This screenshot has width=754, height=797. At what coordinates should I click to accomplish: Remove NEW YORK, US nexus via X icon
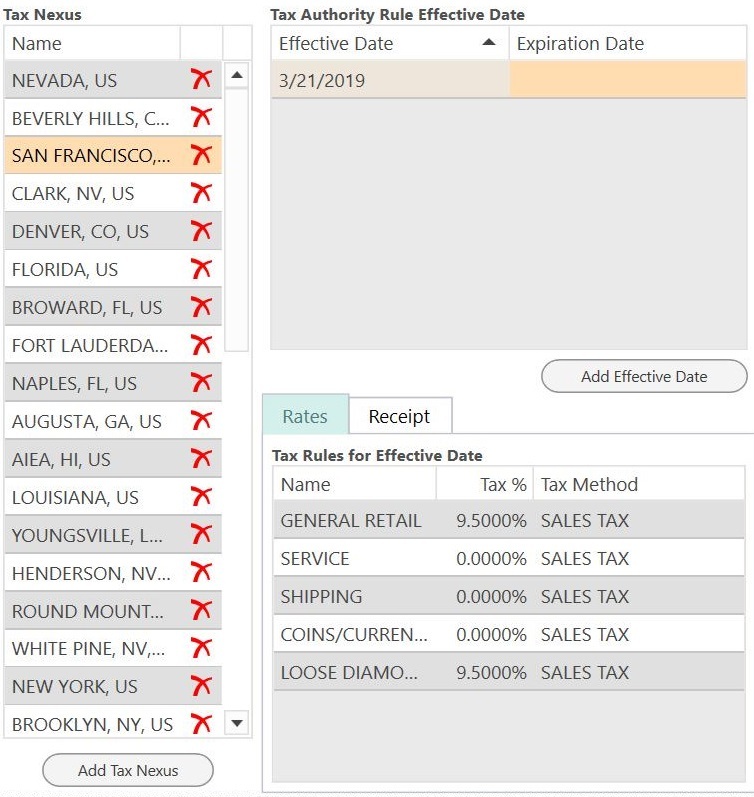201,686
